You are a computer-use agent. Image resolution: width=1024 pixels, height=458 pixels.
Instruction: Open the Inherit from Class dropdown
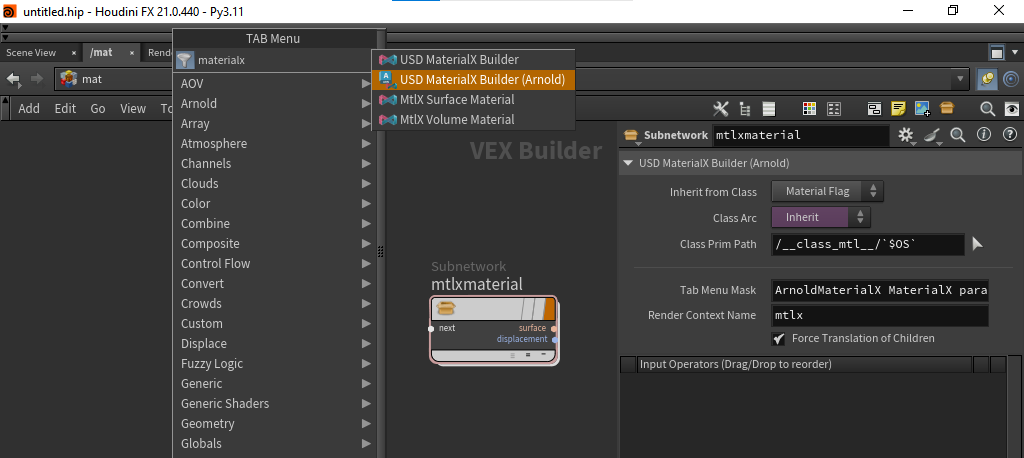tap(827, 191)
